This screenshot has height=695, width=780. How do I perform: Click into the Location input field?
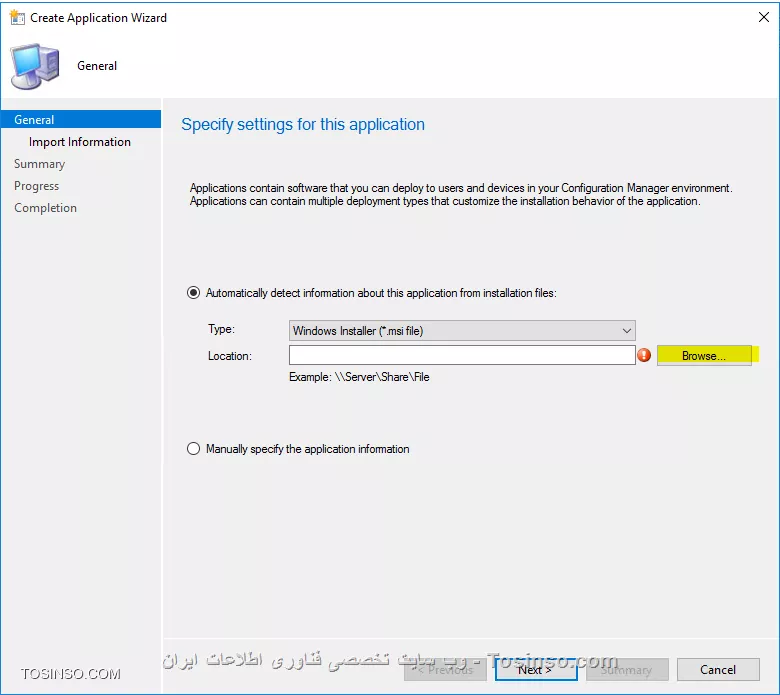click(x=462, y=355)
